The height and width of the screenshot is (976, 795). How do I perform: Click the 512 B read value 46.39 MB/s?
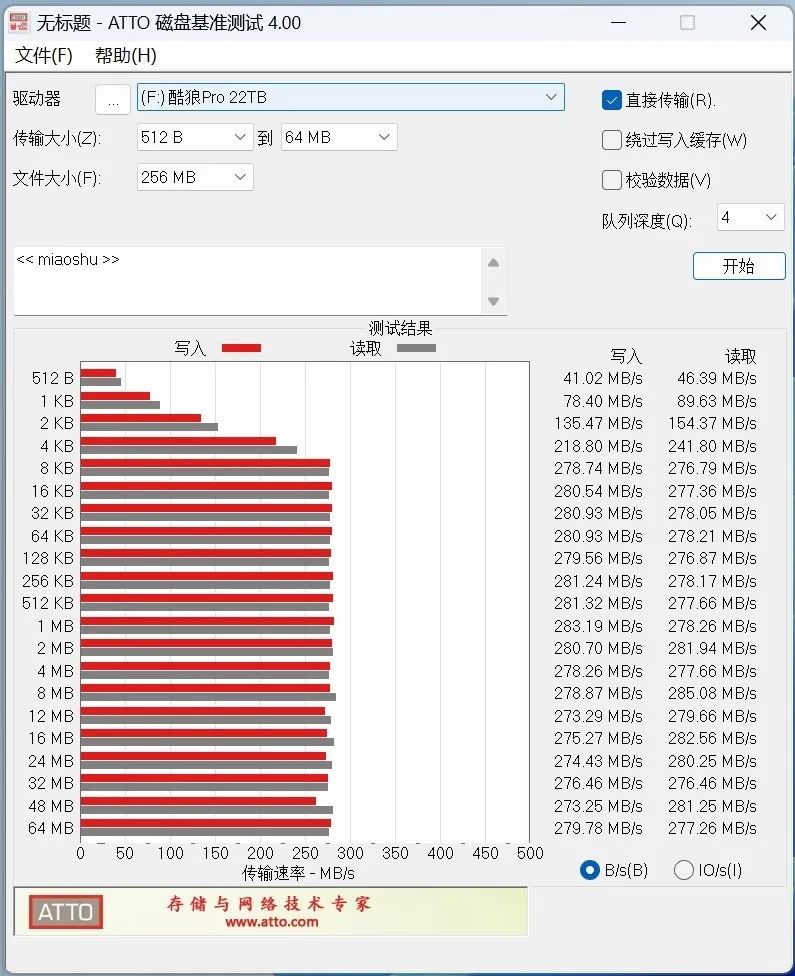click(x=717, y=378)
